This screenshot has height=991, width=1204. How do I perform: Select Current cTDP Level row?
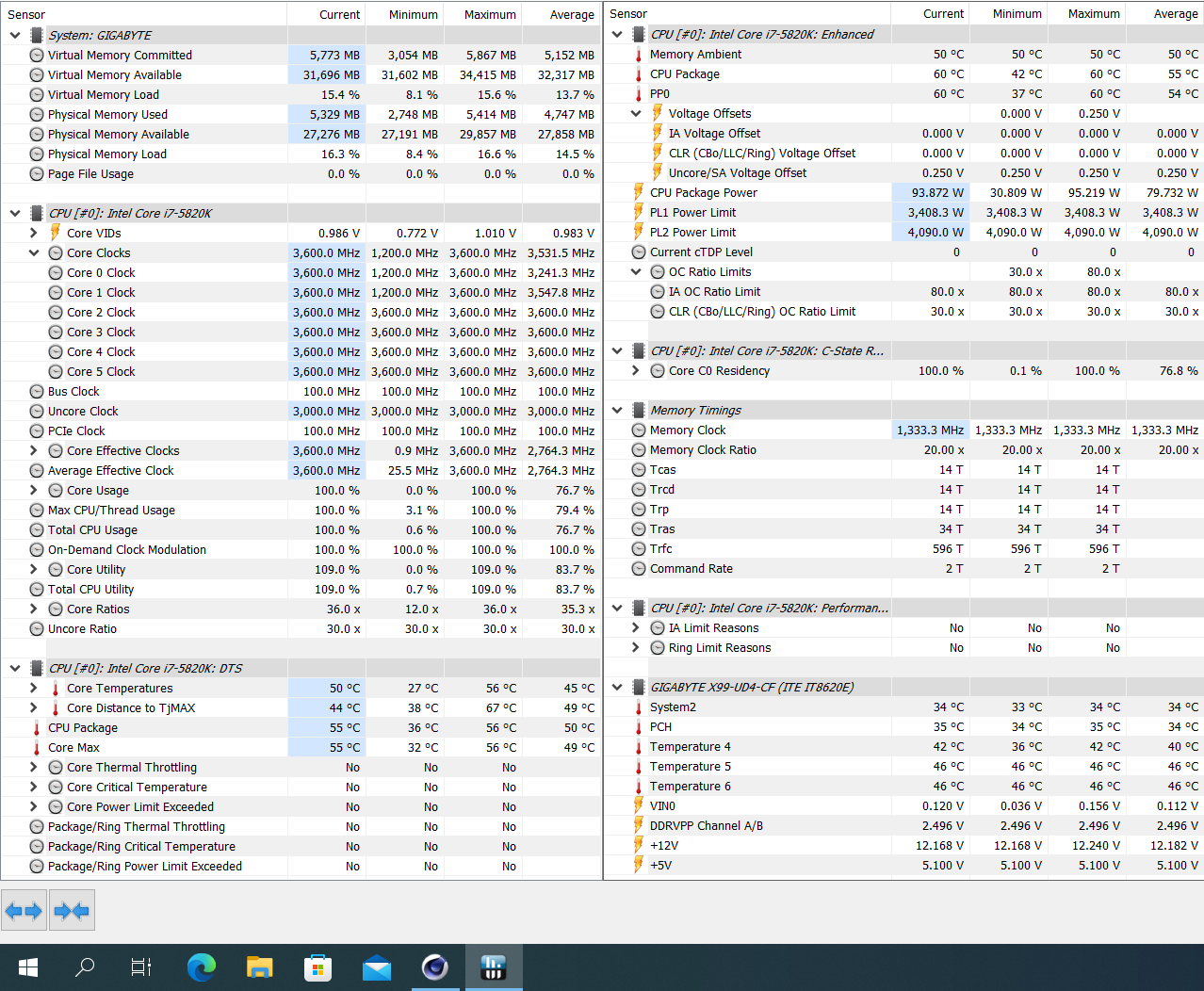(x=904, y=252)
